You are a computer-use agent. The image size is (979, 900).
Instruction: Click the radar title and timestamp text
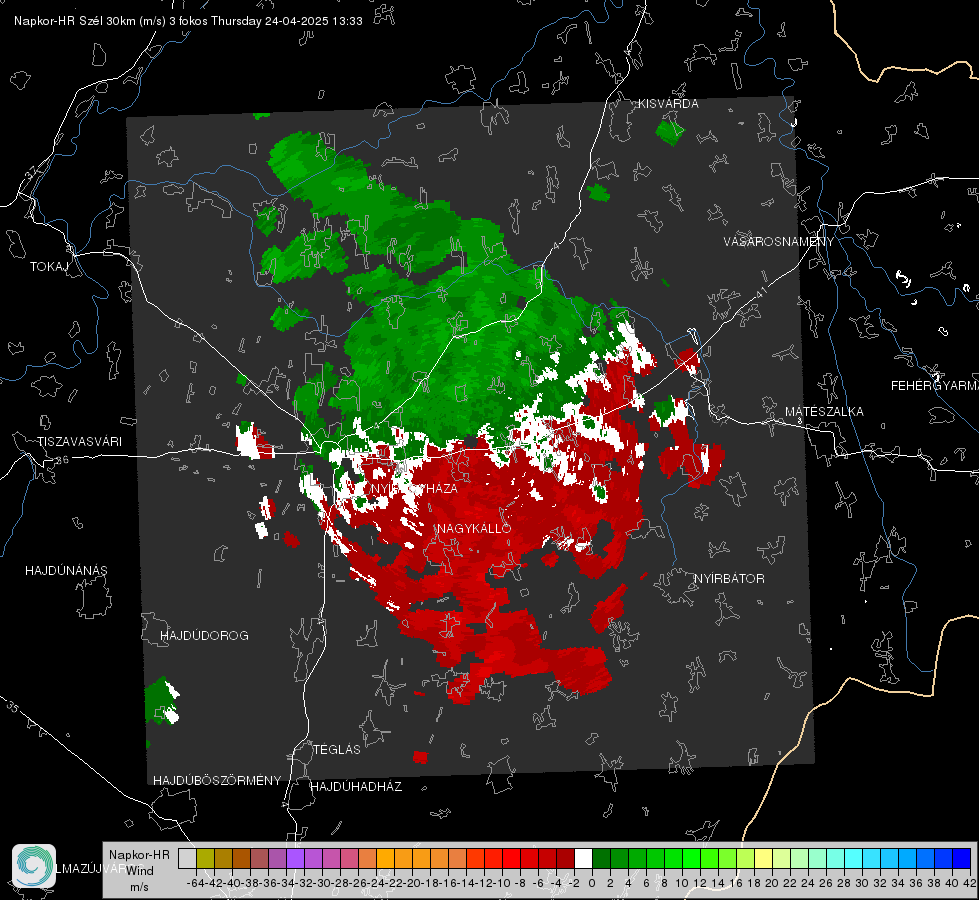click(188, 21)
